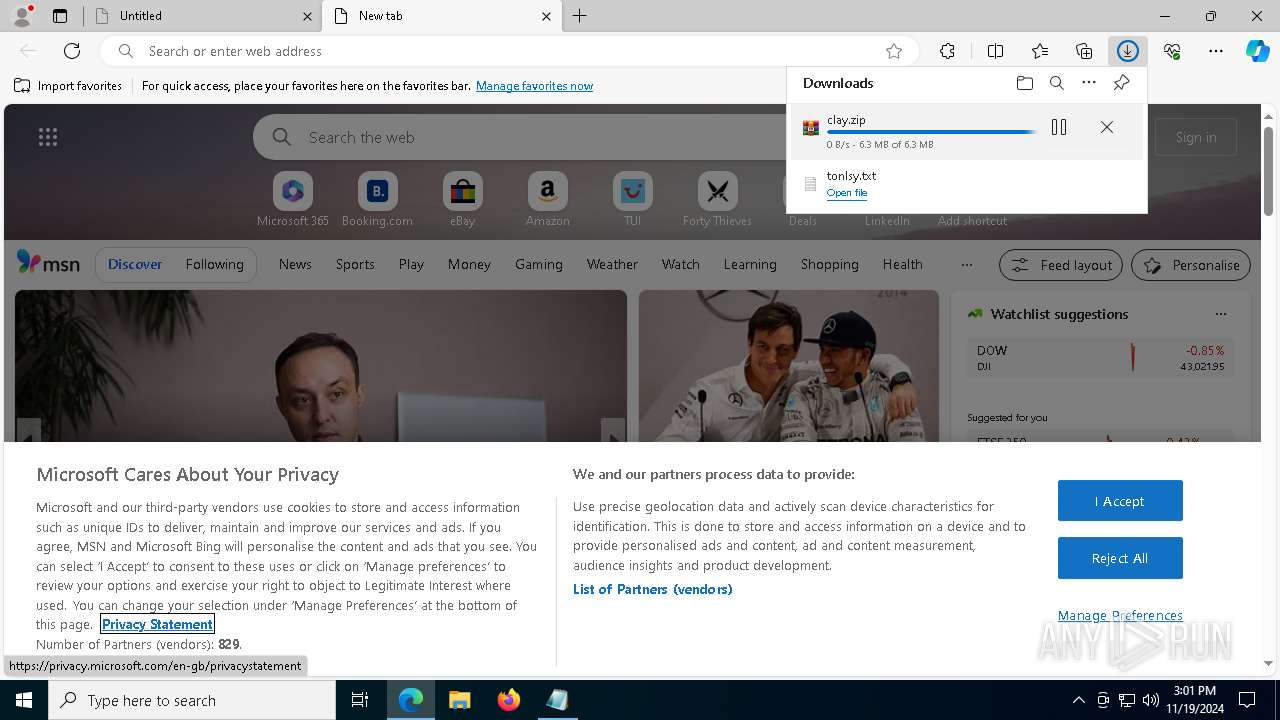The width and height of the screenshot is (1280, 720).
Task: Close the Untitled tab
Action: (307, 16)
